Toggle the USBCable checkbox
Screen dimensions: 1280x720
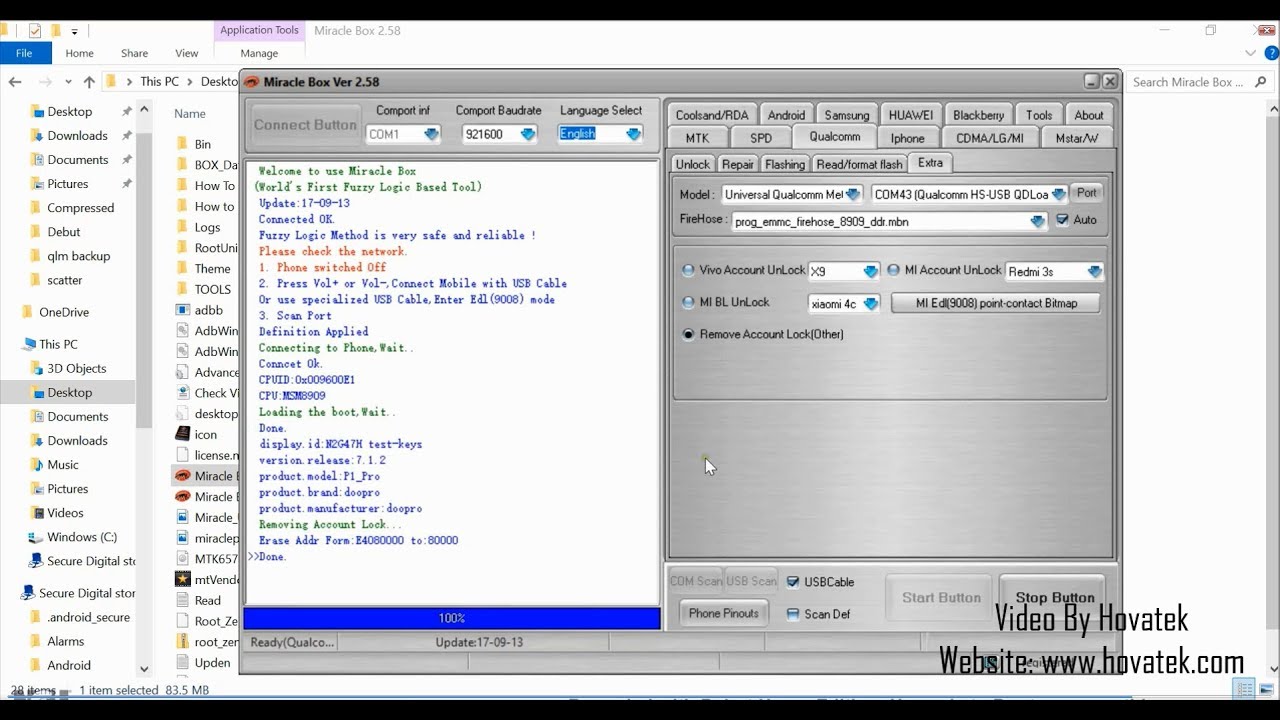(793, 582)
